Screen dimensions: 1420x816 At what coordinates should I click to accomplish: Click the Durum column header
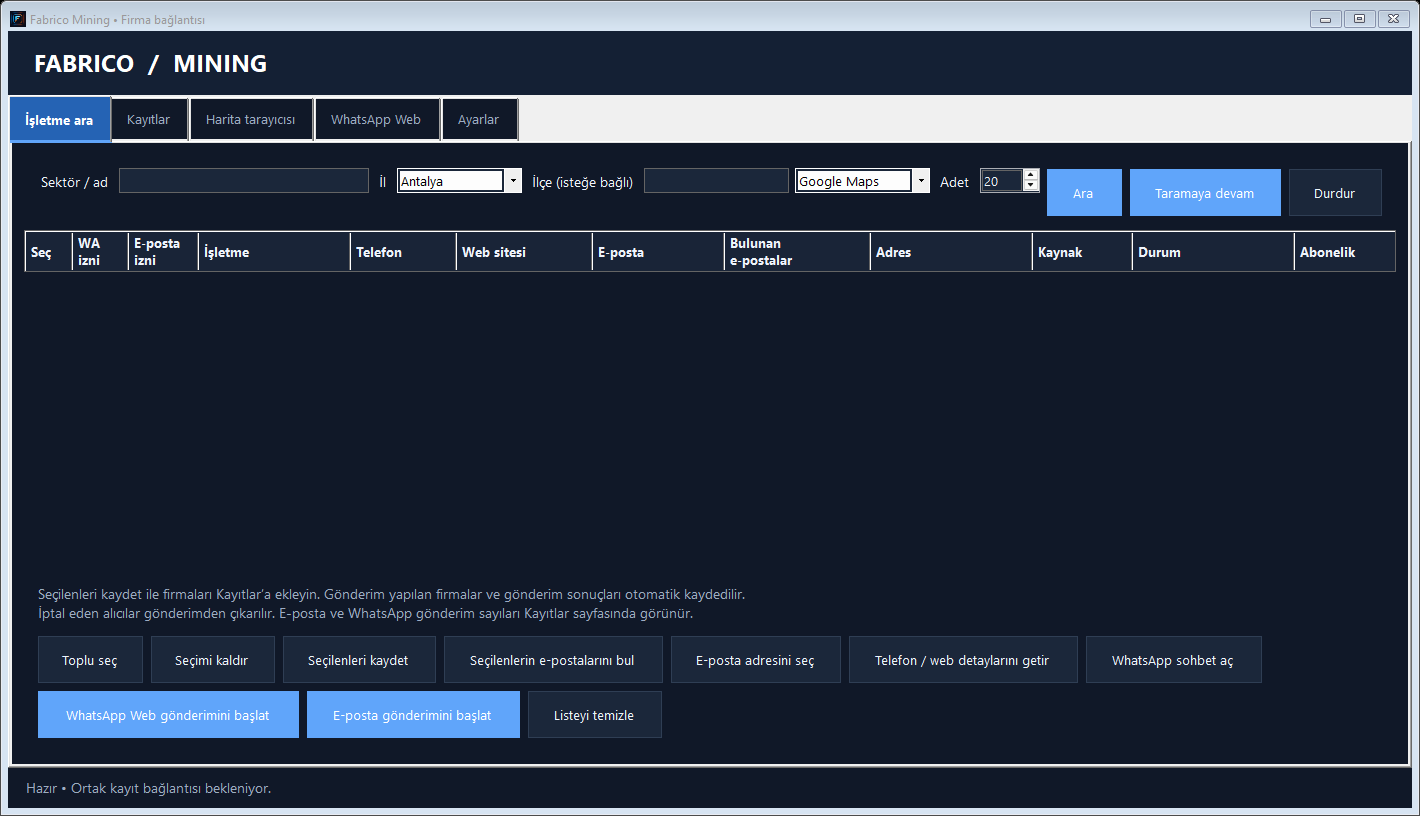[x=1213, y=252]
